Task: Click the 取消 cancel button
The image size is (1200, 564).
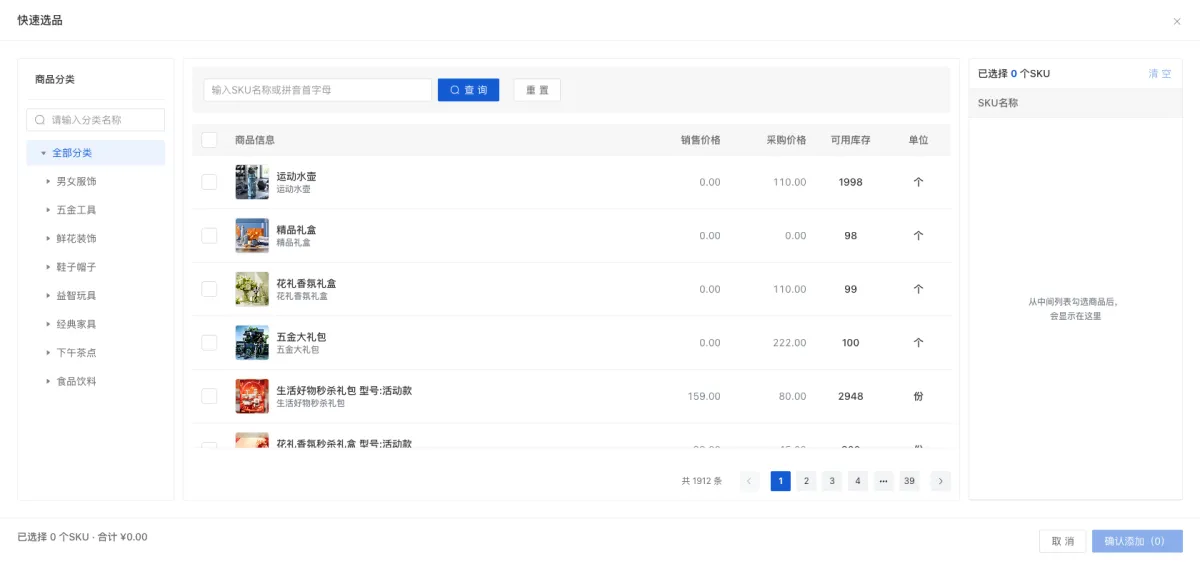Action: (x=1062, y=541)
